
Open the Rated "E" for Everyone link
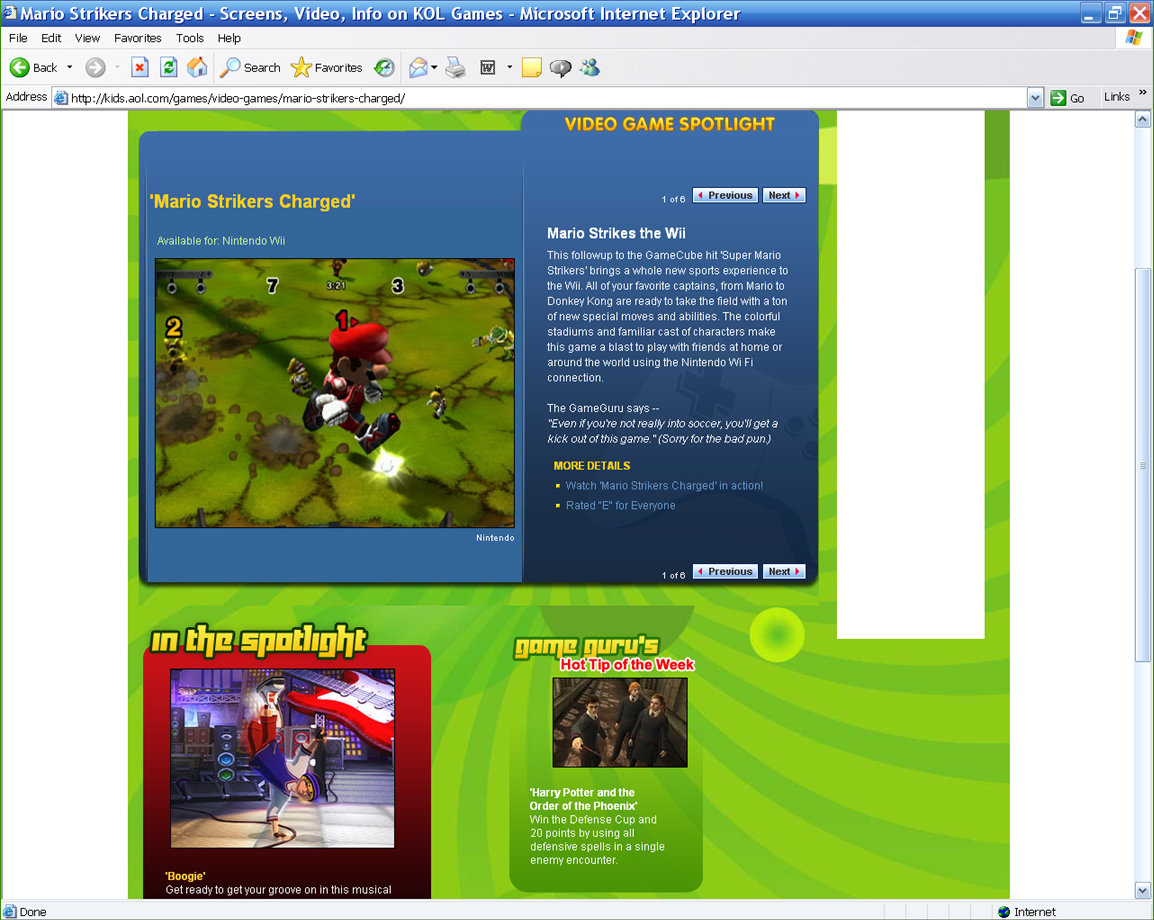(620, 506)
